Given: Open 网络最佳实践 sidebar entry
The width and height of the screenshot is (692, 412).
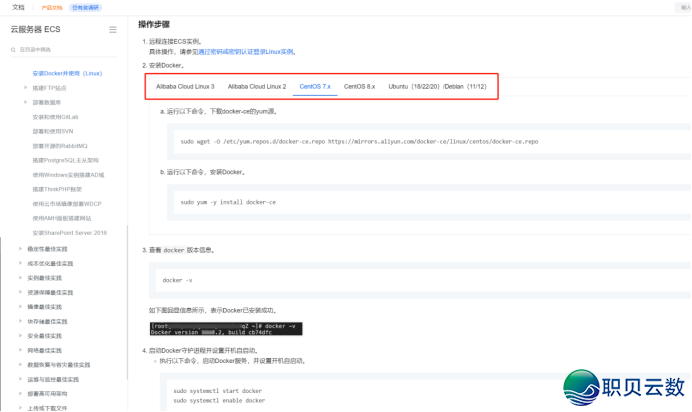Looking at the screenshot, I should tap(45, 351).
